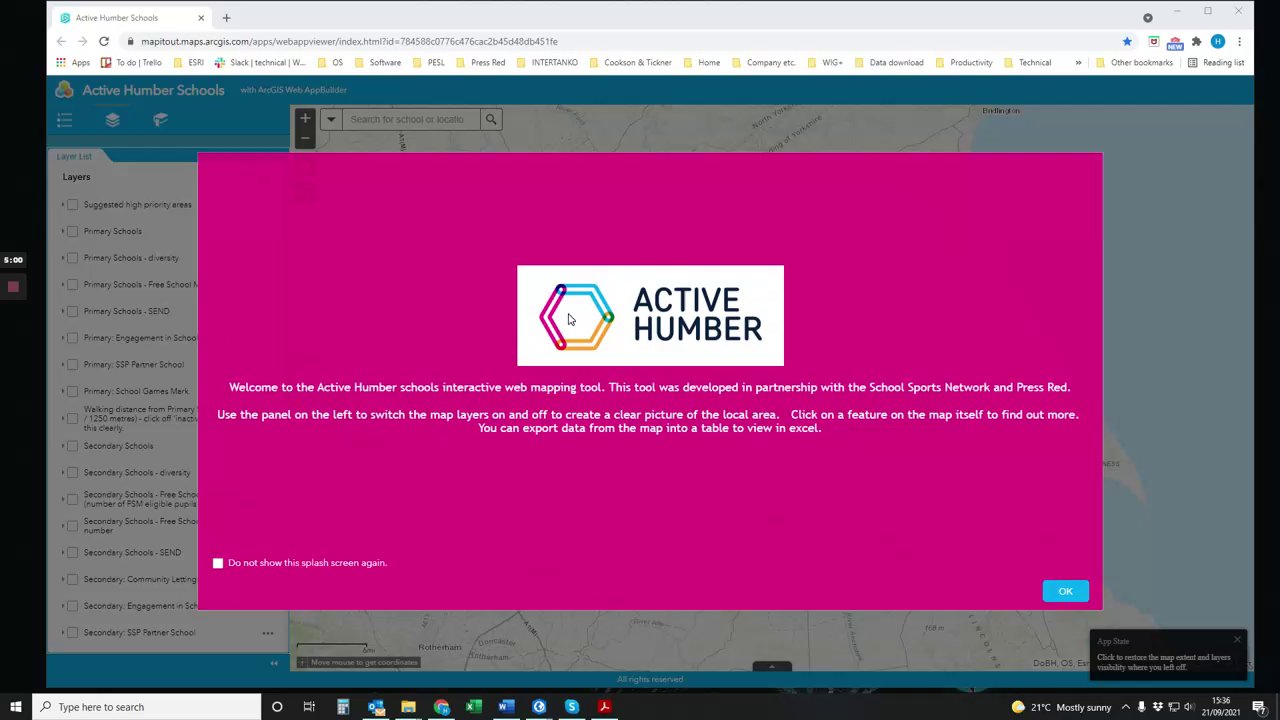
Task: Show more bookmarks with the chevron
Action: coord(1078,62)
